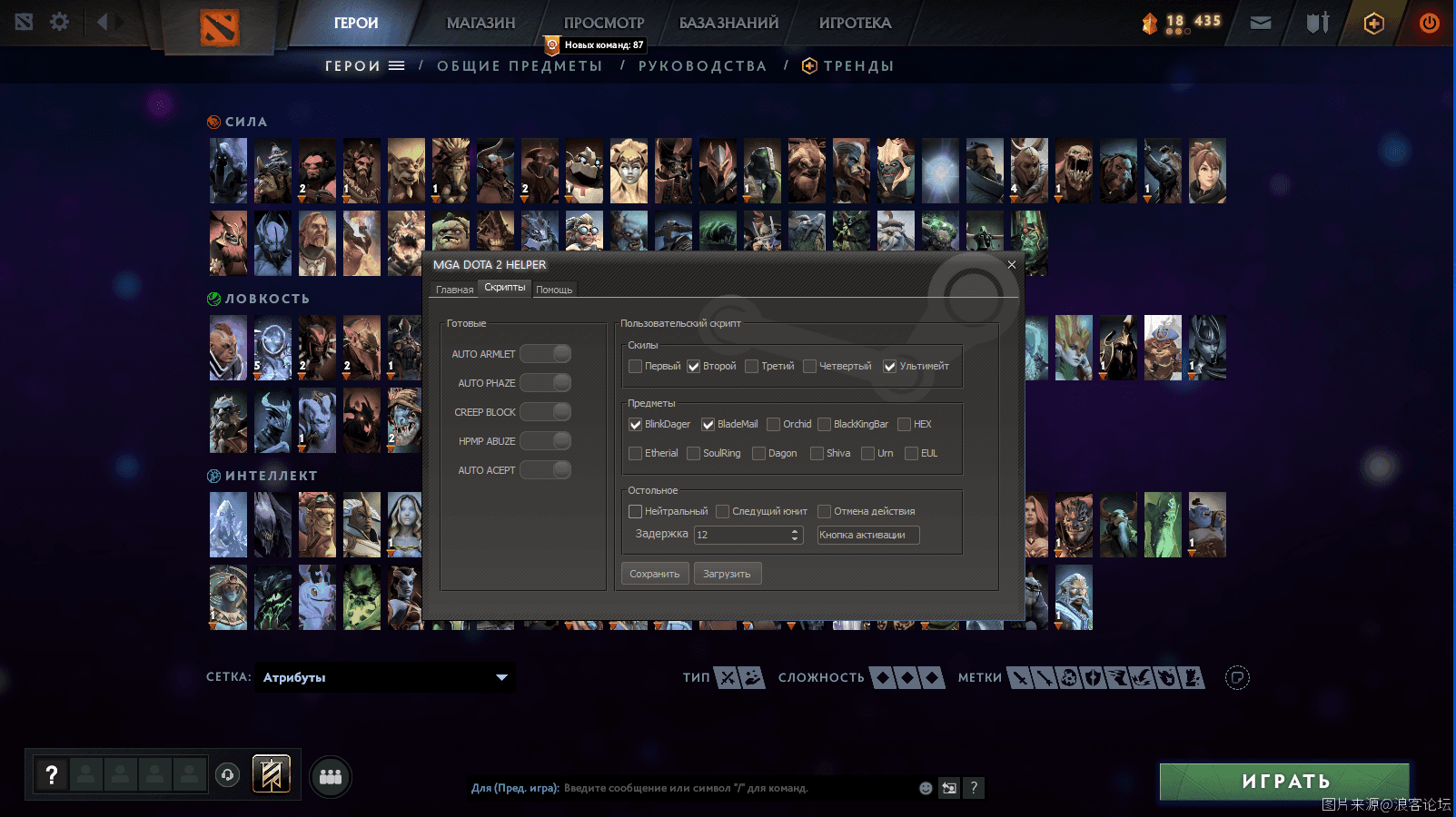Filter by melee attack type icon
Image resolution: width=1456 pixels, height=817 pixels.
(x=728, y=677)
